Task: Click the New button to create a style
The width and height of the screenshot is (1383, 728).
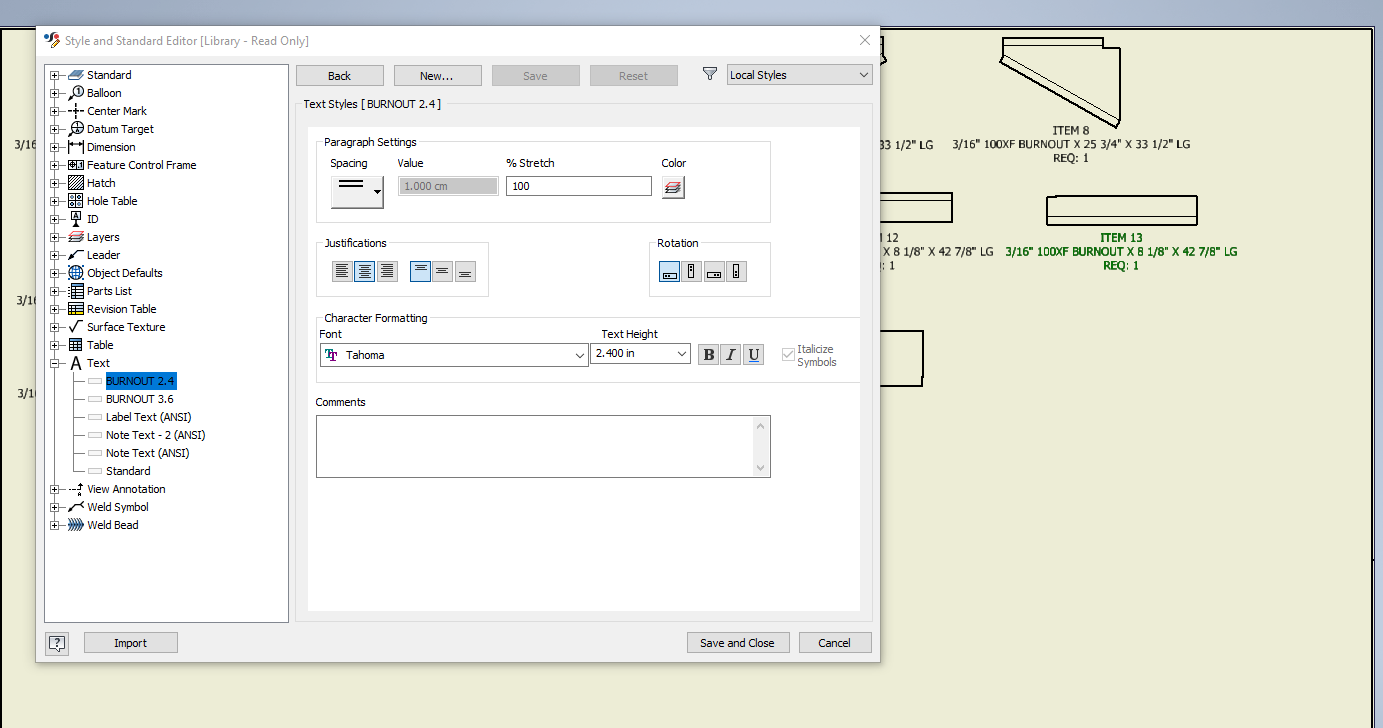Action: 437,74
